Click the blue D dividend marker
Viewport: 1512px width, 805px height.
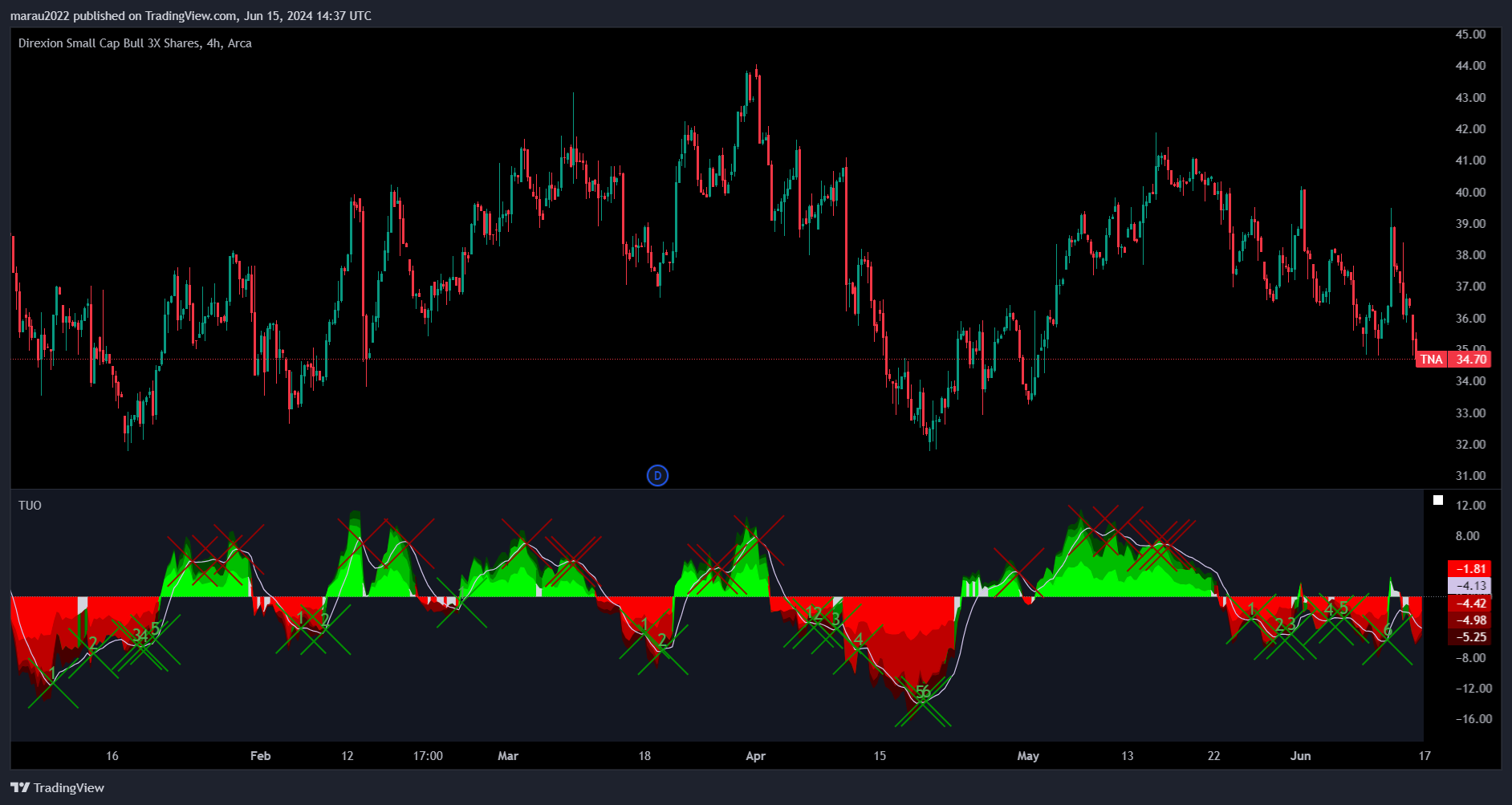click(x=657, y=476)
